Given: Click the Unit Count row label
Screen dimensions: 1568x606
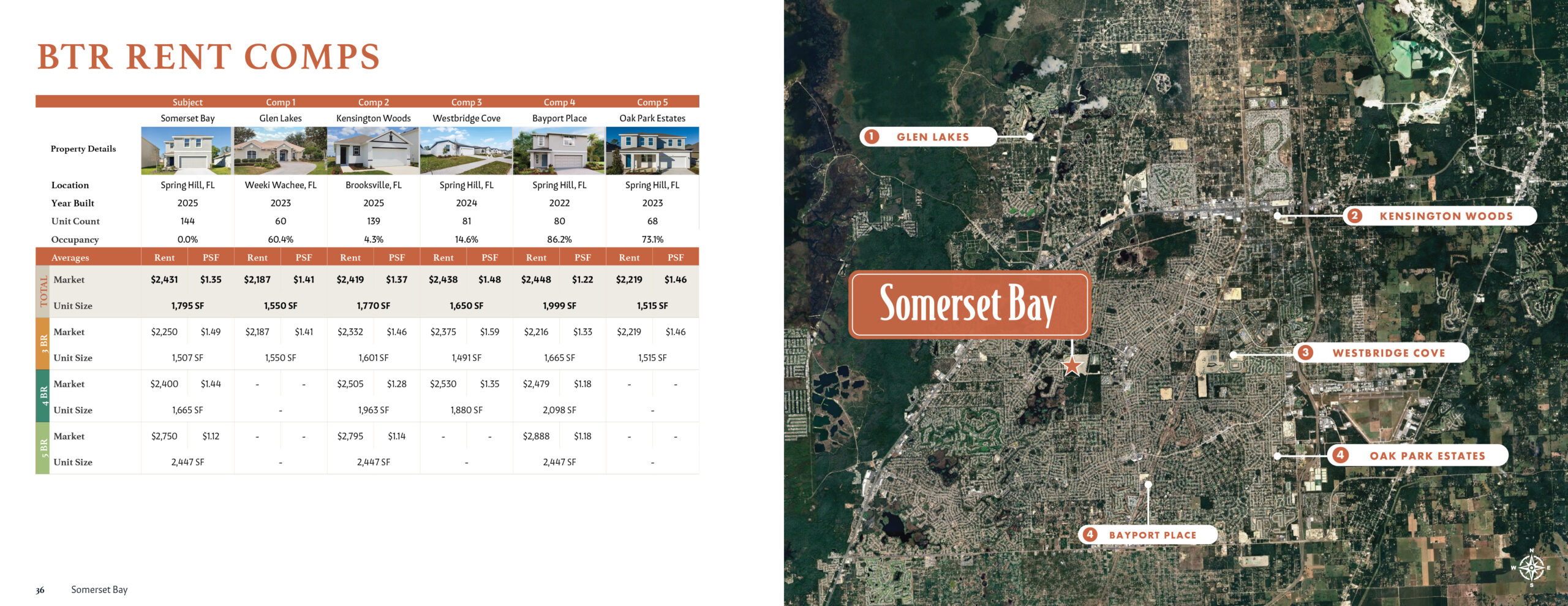Looking at the screenshot, I should coord(75,221).
